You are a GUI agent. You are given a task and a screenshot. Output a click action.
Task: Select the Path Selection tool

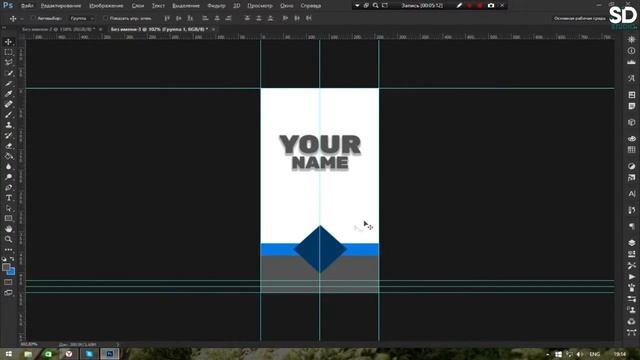tap(9, 208)
